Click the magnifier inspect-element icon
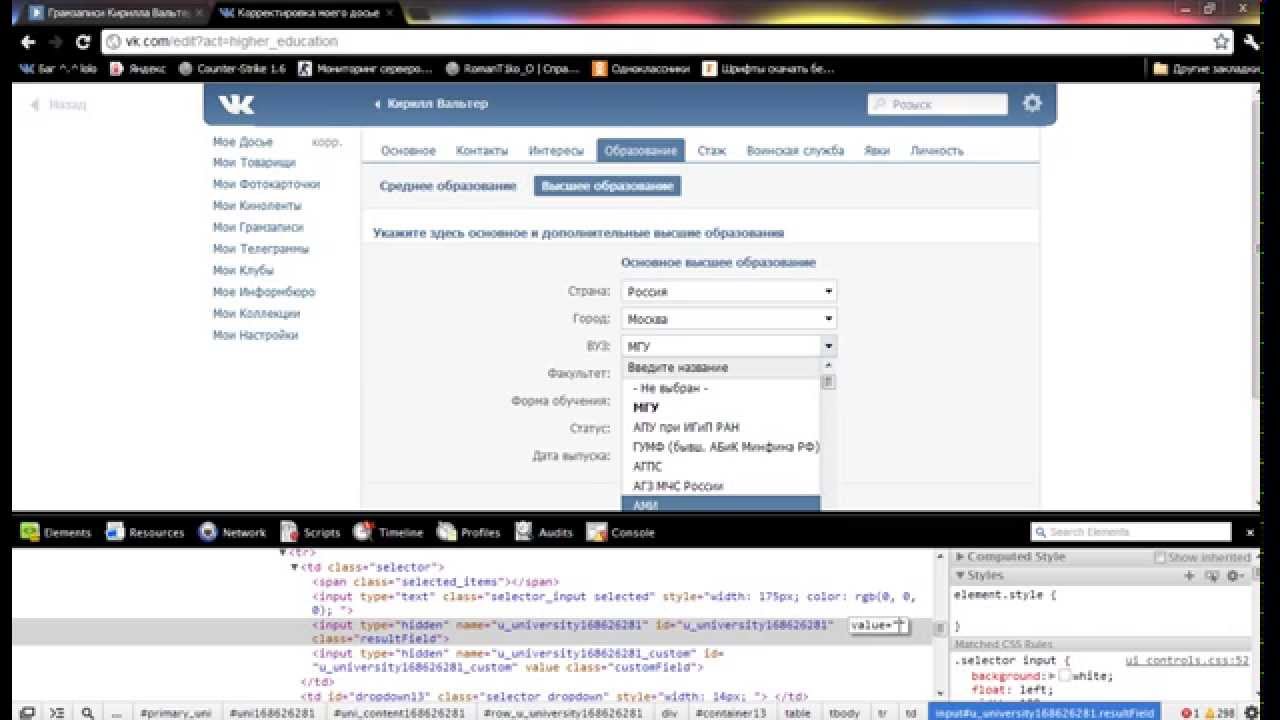 click(x=88, y=713)
